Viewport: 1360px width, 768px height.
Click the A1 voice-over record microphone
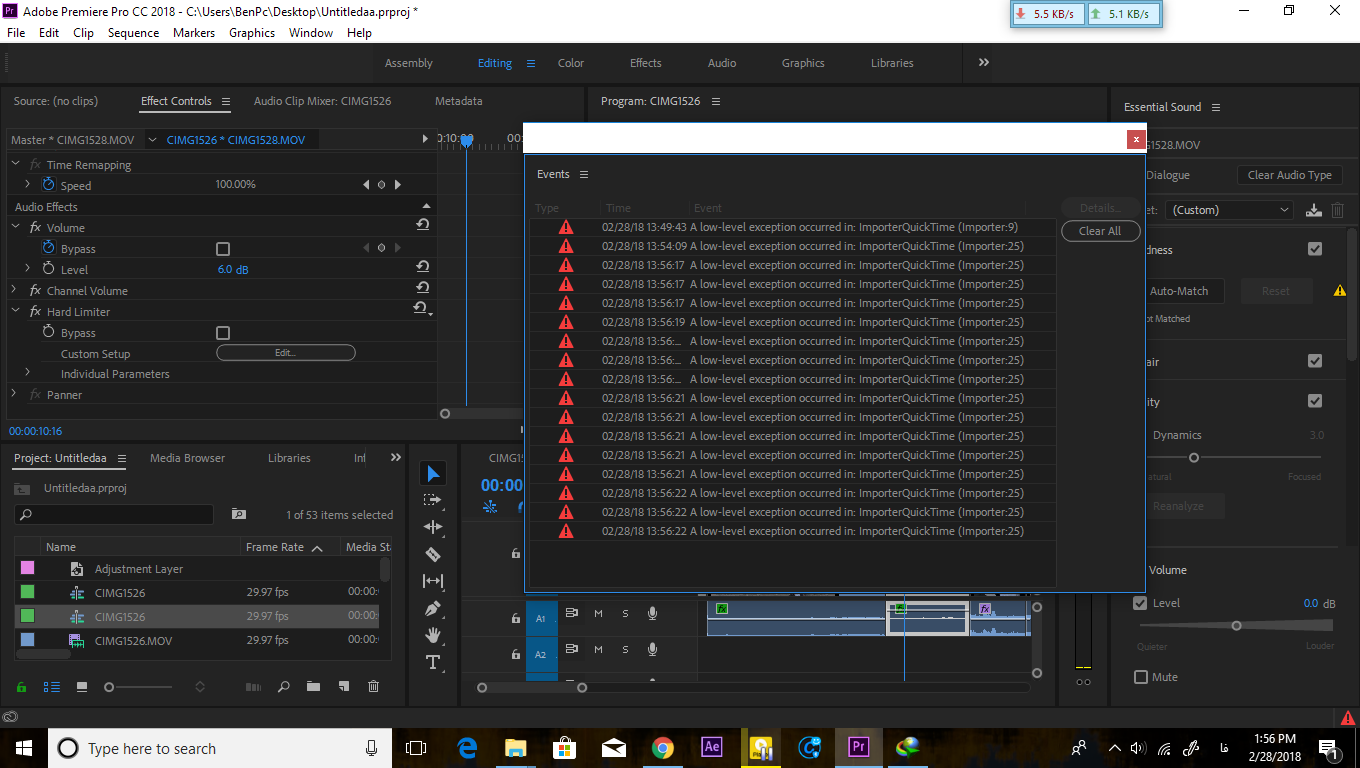(x=652, y=613)
